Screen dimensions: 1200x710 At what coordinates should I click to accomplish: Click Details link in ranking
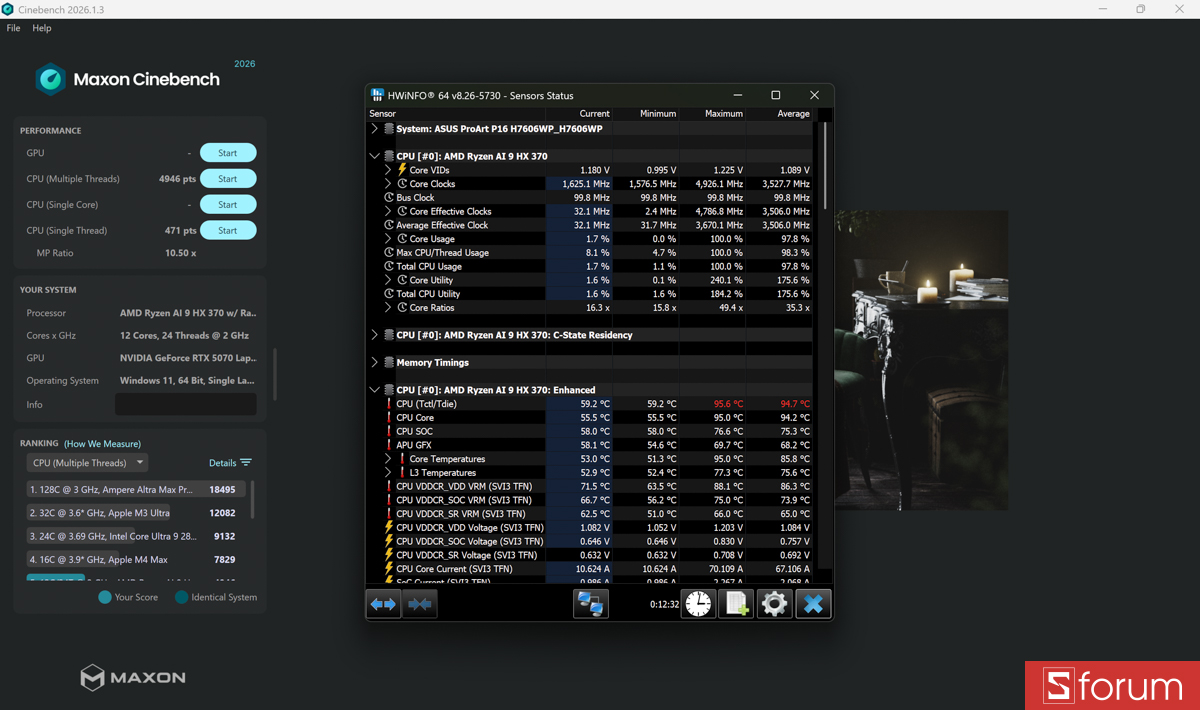(222, 463)
